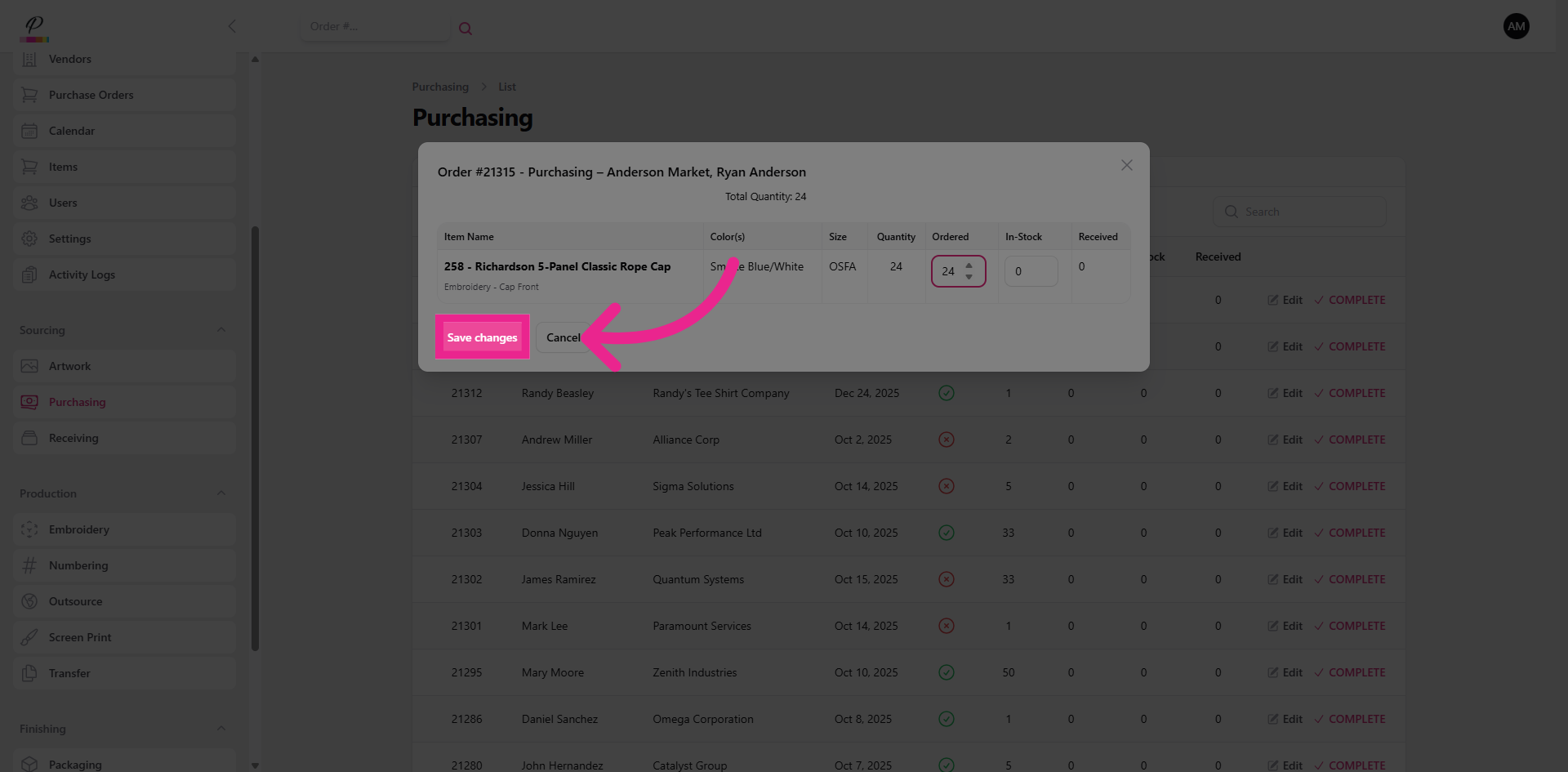Click the Screen Print icon in sidebar

click(29, 637)
